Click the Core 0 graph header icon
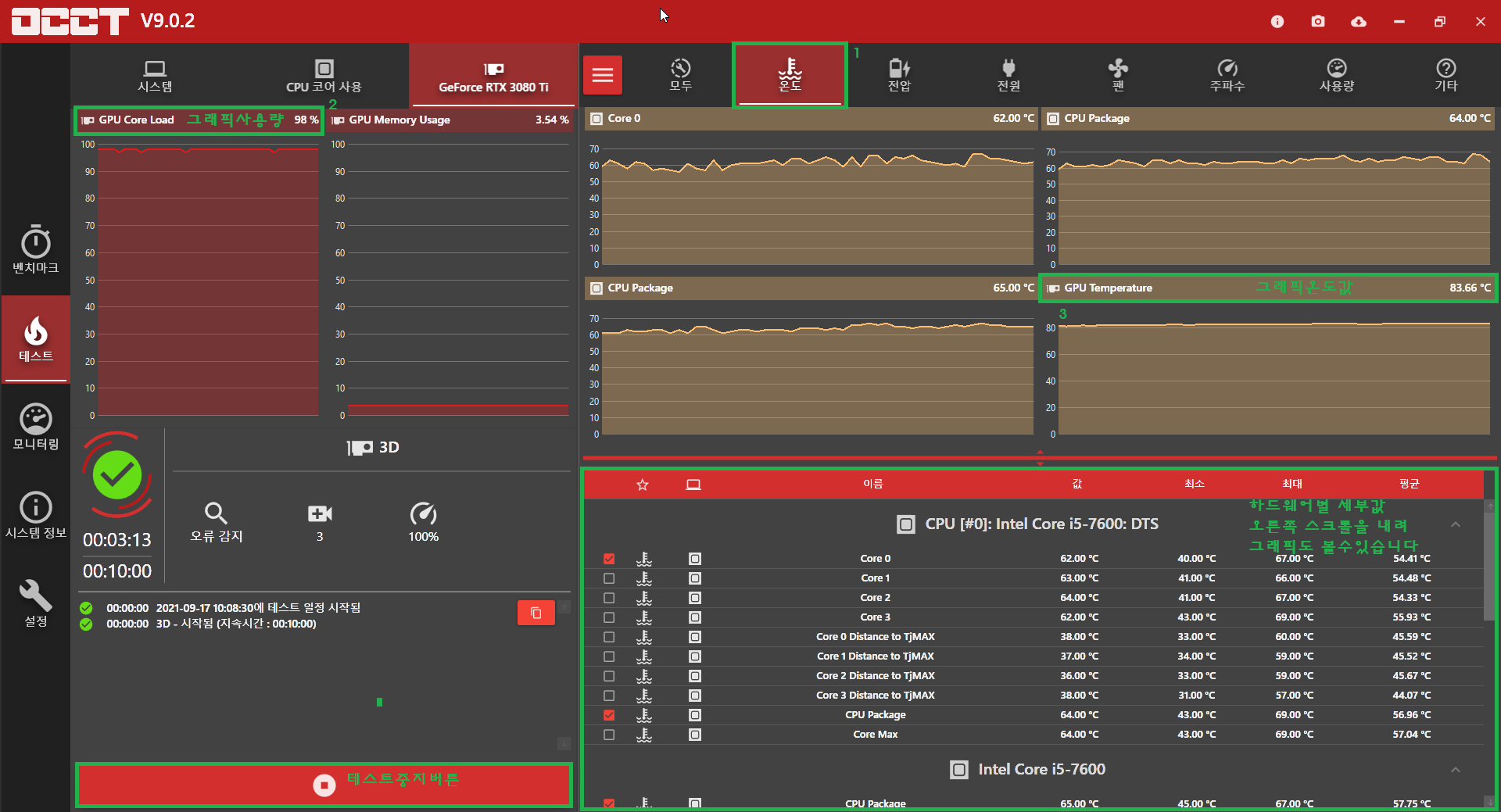 pyautogui.click(x=596, y=119)
